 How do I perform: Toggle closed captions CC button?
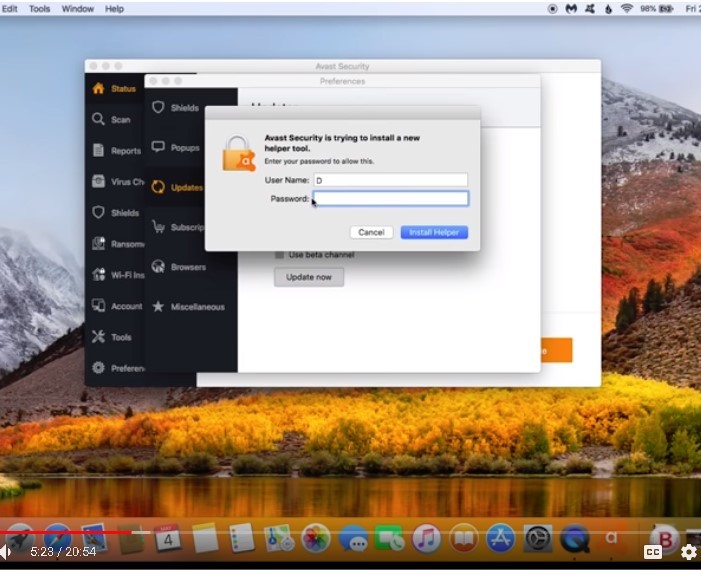pos(652,552)
